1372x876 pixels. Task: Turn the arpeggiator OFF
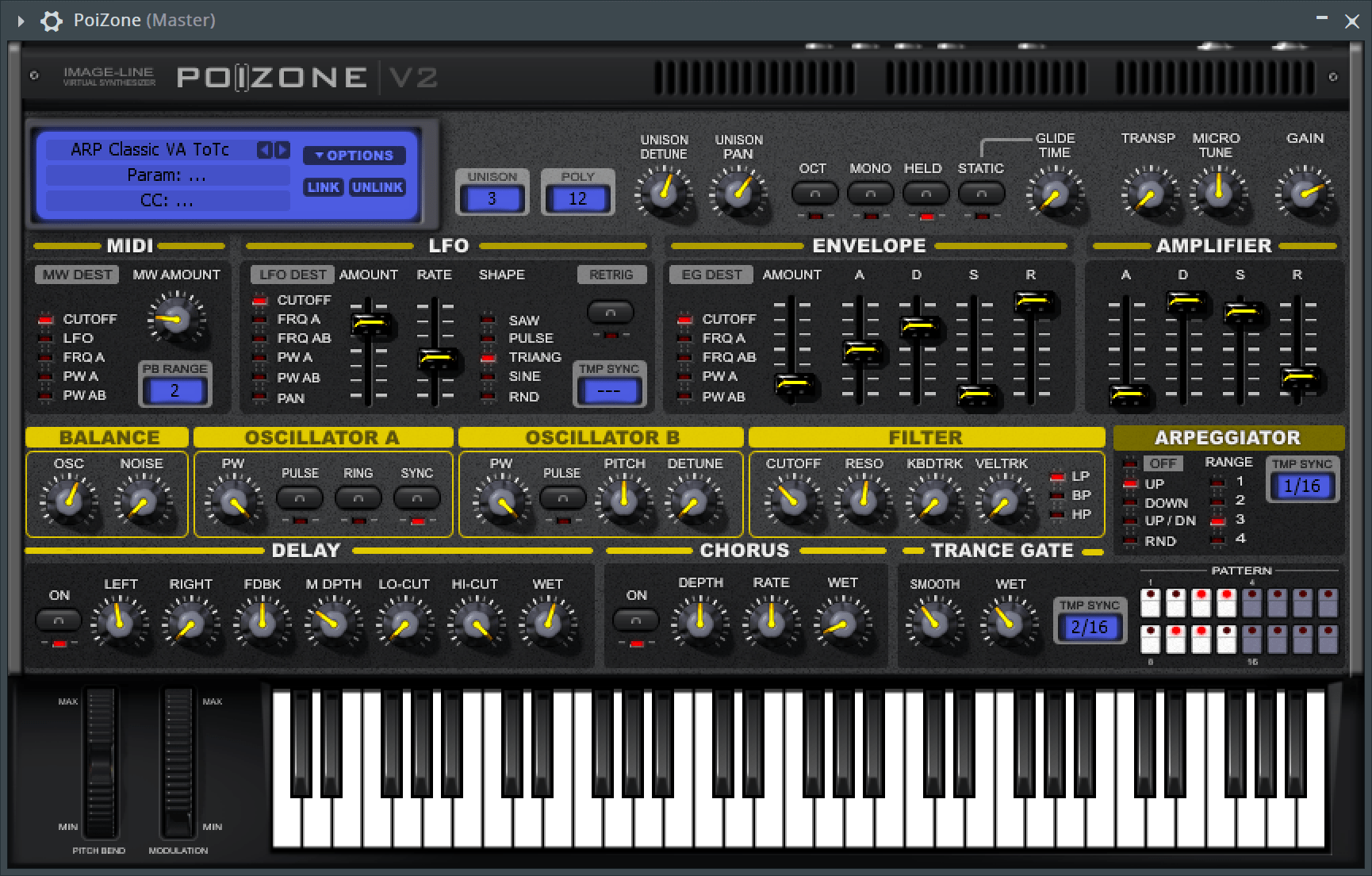point(1163,463)
